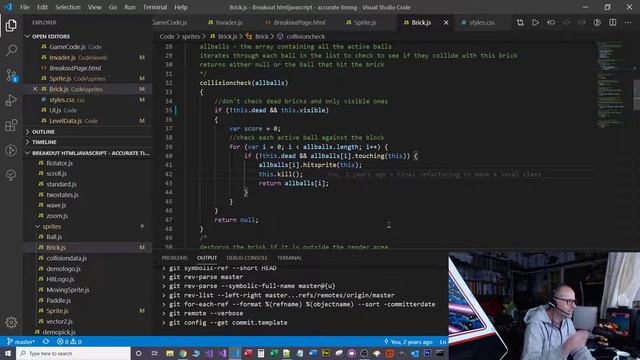Click the Run play icon in editor toolbar
This screenshot has width=640, height=360.
click(x=535, y=23)
